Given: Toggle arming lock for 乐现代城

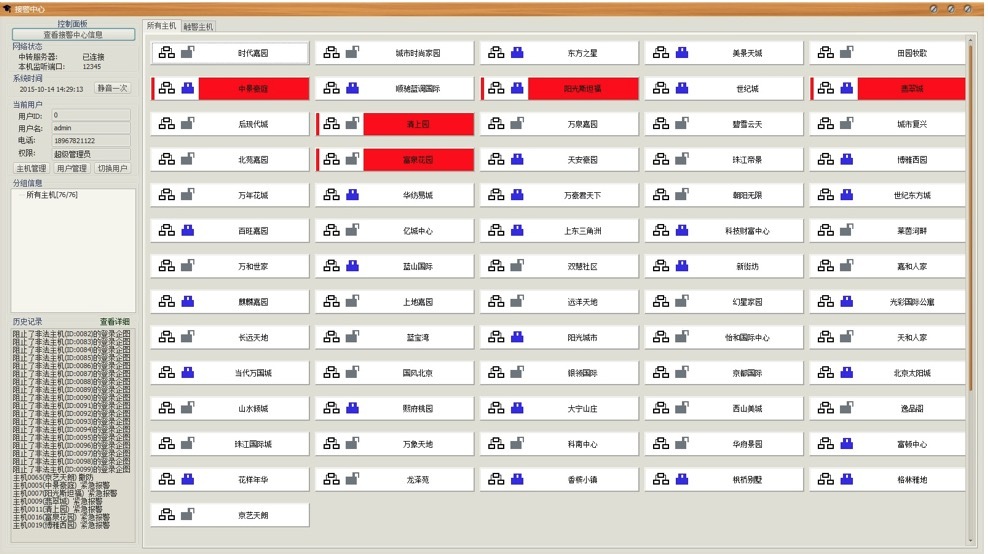Looking at the screenshot, I should coord(187,124).
